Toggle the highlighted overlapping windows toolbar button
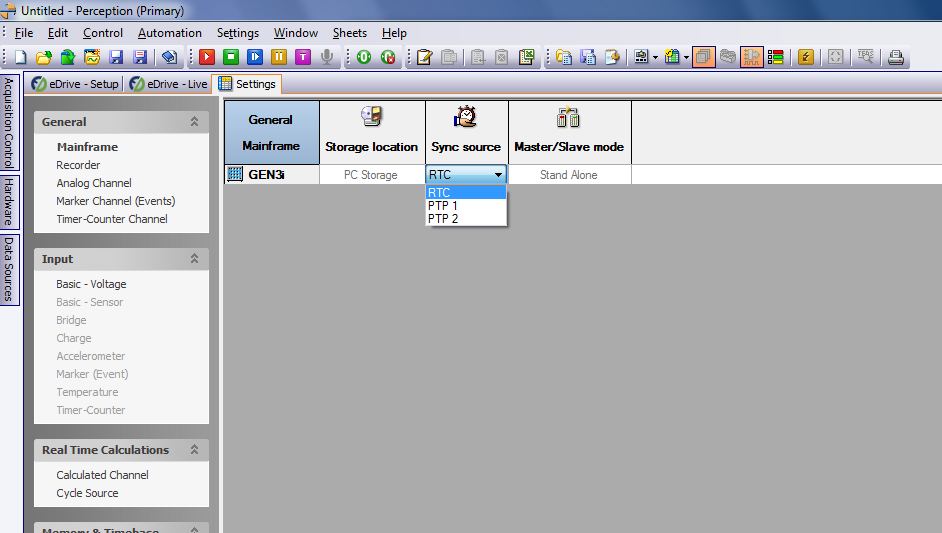This screenshot has width=942, height=533. [703, 57]
